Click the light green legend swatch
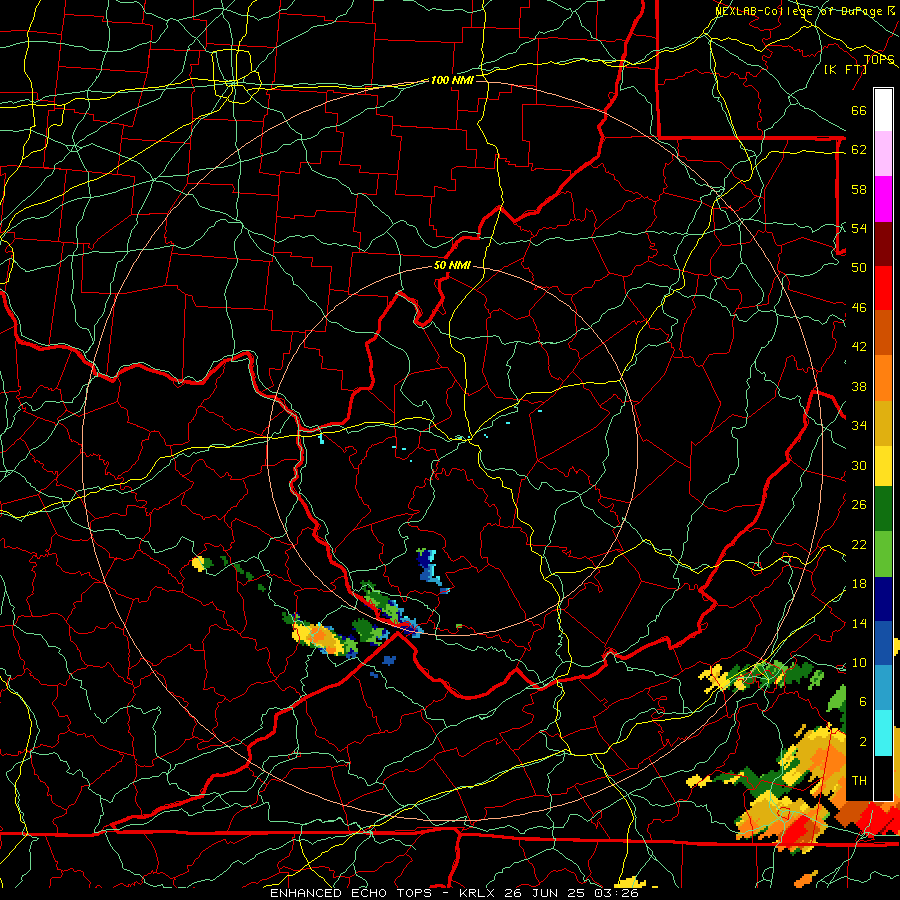The width and height of the screenshot is (900, 900). pos(883,554)
